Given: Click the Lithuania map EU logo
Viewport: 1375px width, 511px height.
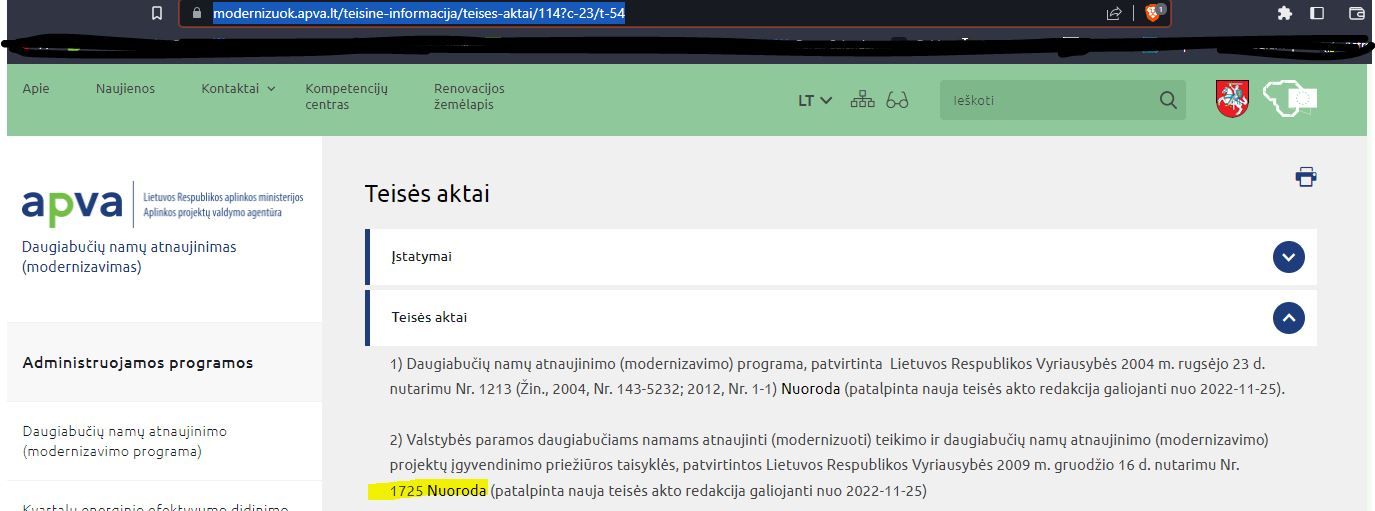Looking at the screenshot, I should (x=1291, y=98).
